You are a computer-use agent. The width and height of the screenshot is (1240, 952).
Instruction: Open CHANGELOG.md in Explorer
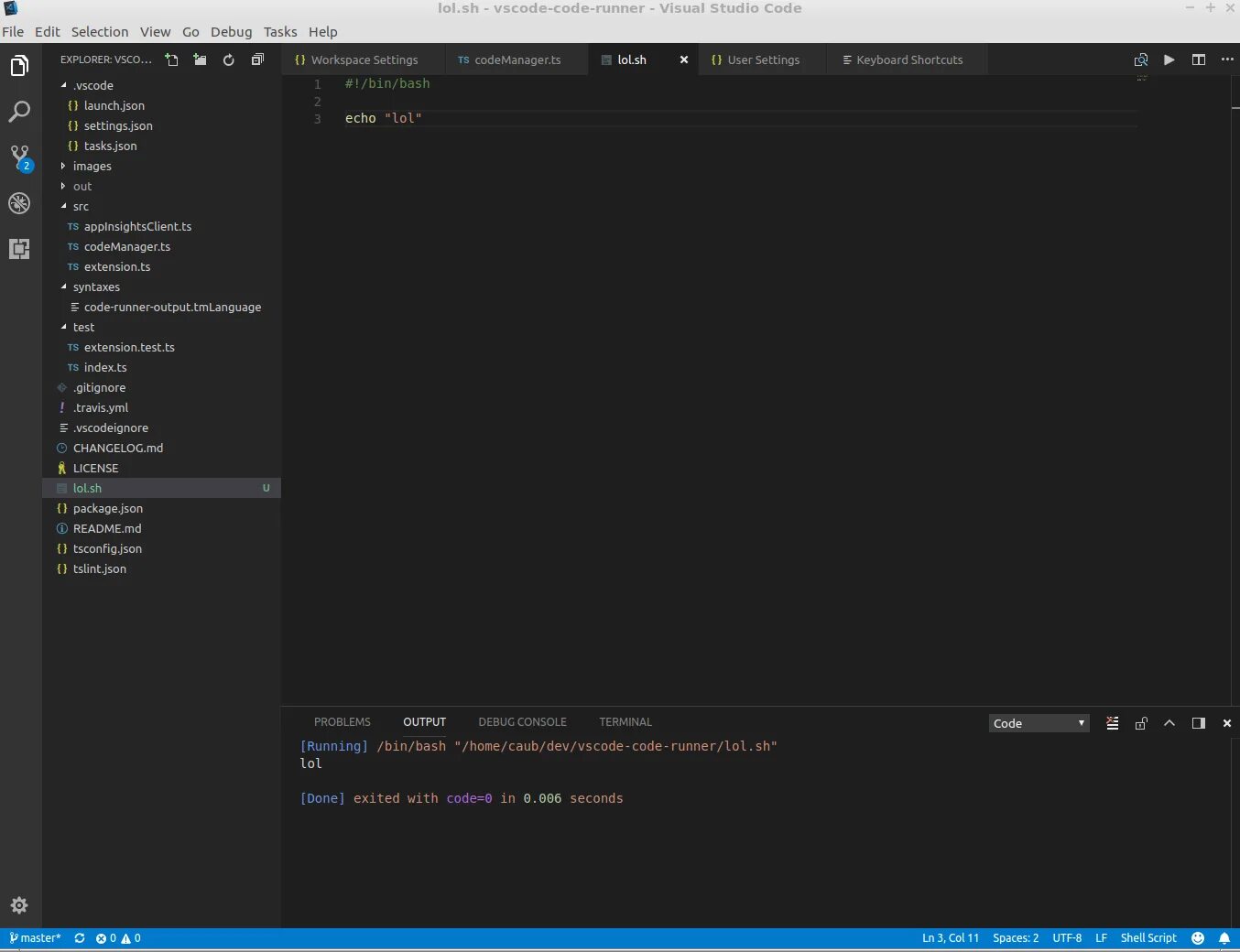click(x=161, y=448)
